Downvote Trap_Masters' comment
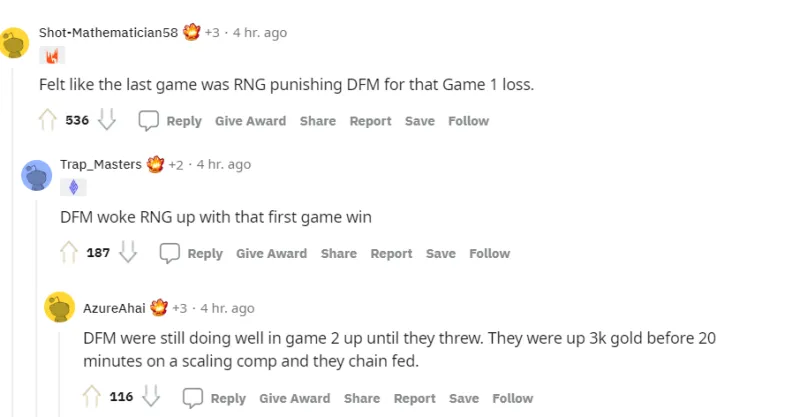The height and width of the screenshot is (417, 800). [128, 253]
